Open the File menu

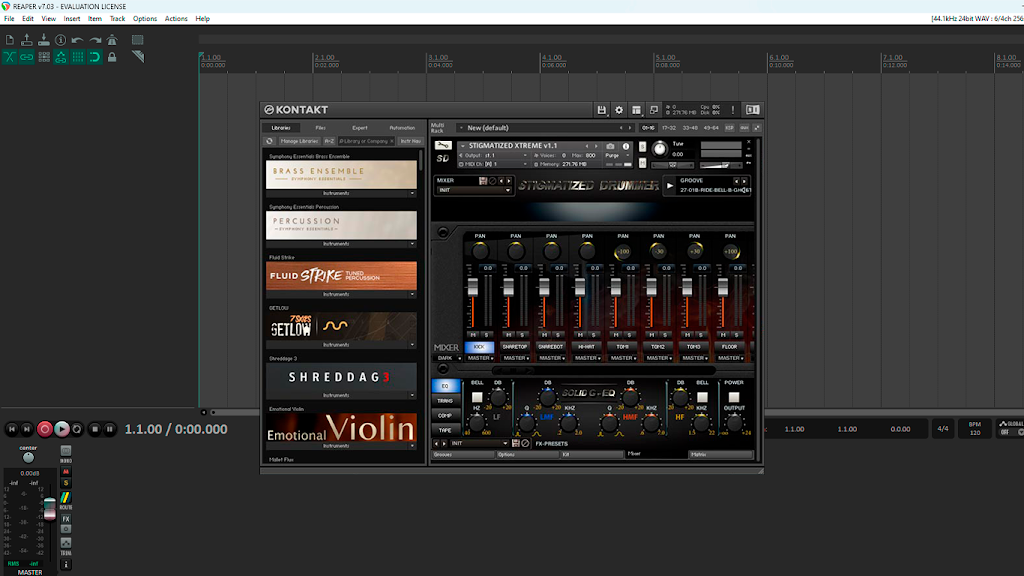[x=9, y=19]
